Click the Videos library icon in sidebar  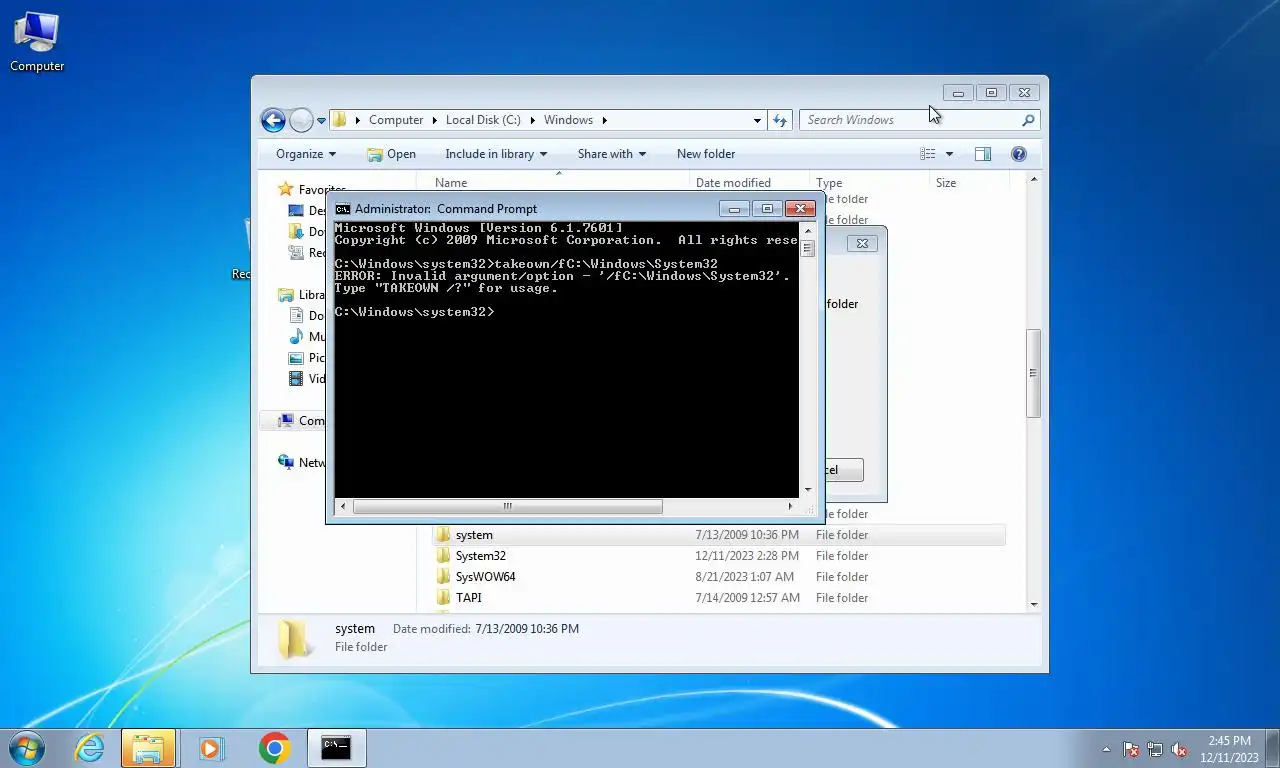[296, 379]
